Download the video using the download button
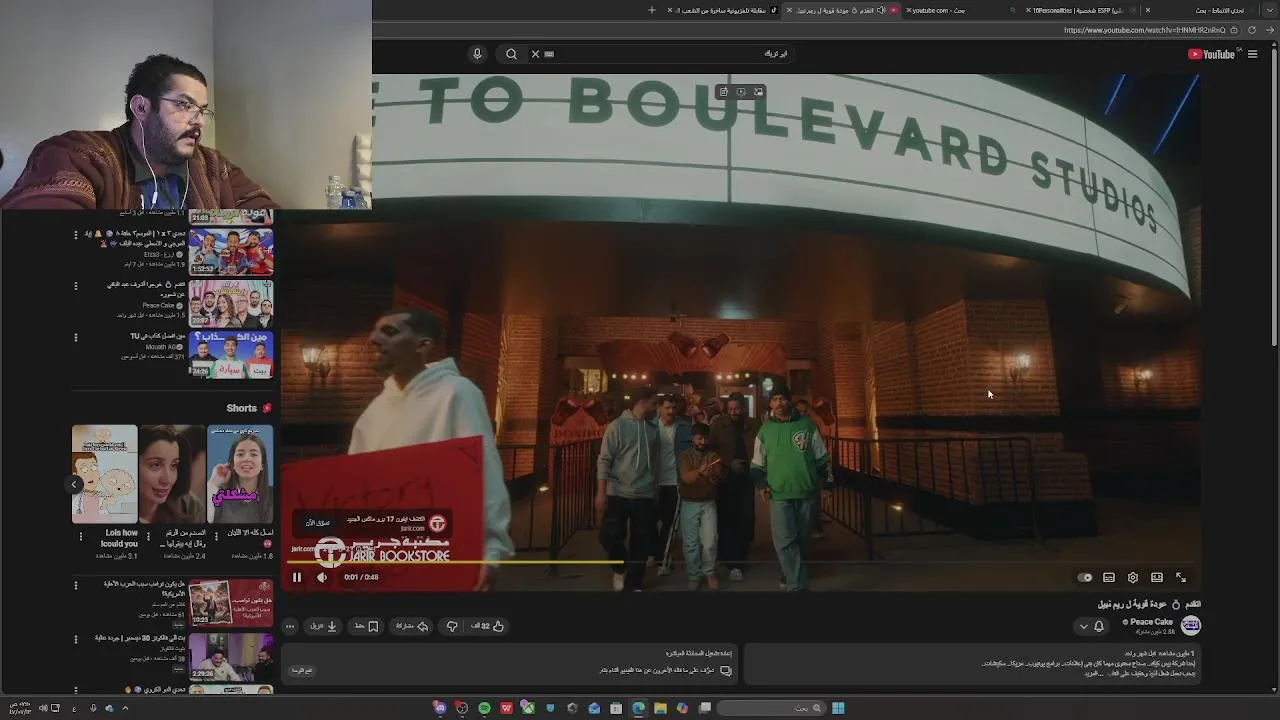The image size is (1280, 720). (x=323, y=626)
